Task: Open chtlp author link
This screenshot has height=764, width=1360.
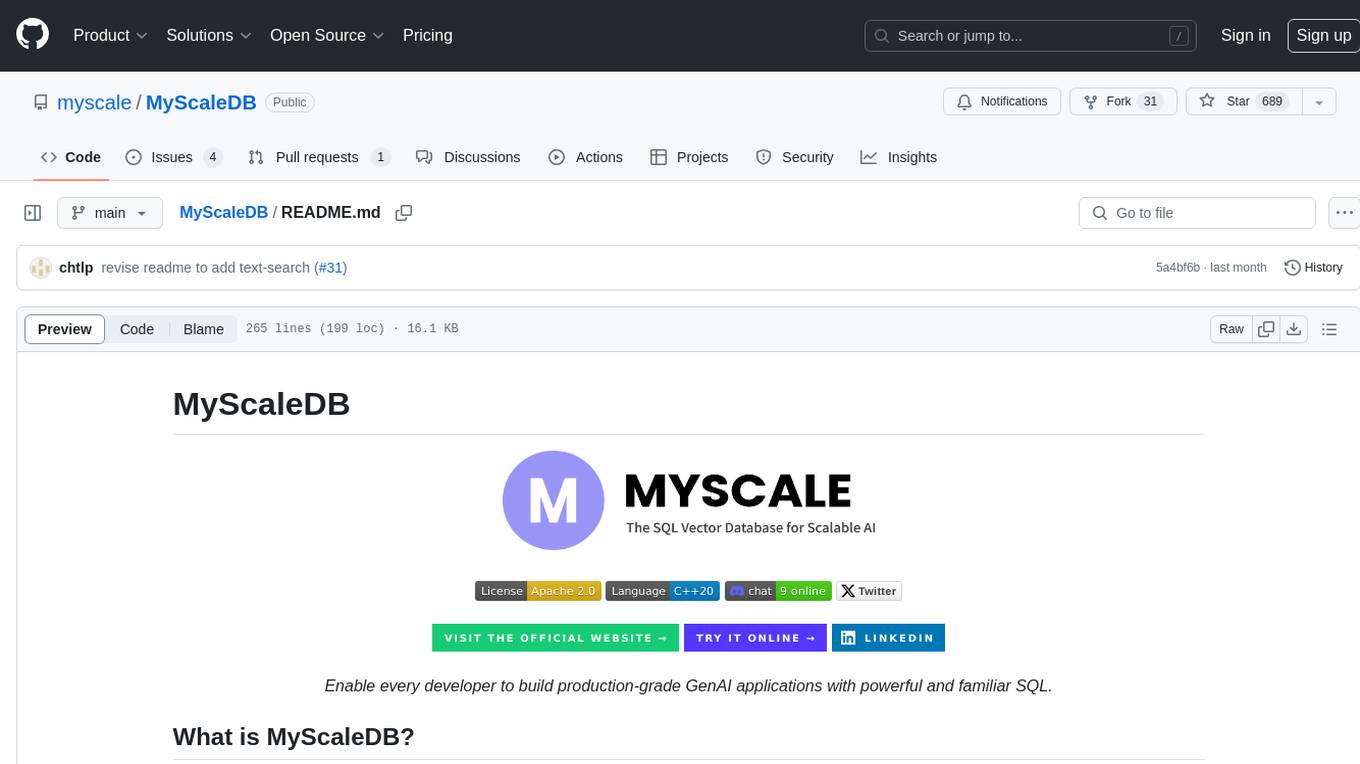Action: pyautogui.click(x=76, y=268)
